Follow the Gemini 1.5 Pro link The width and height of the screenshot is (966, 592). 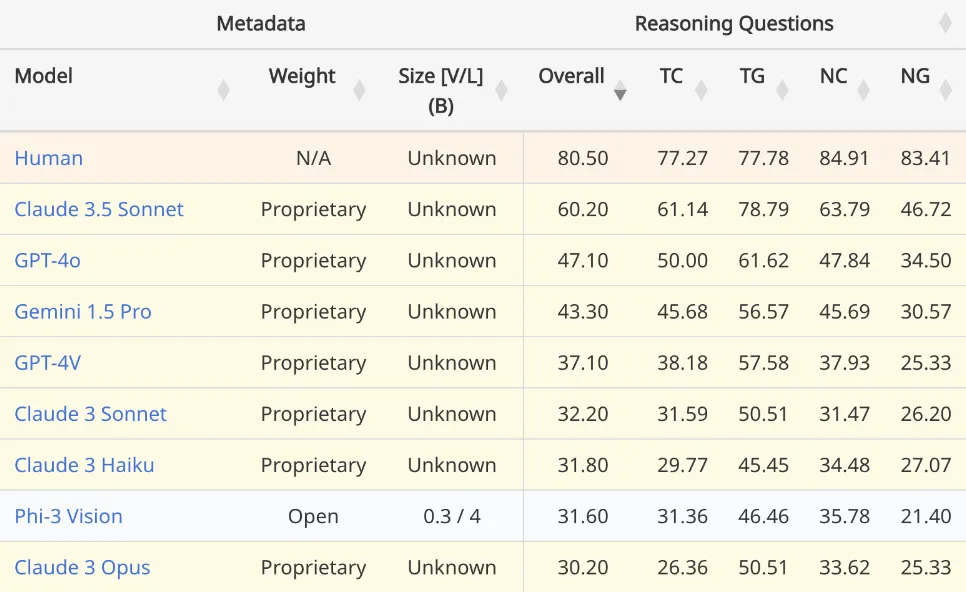(83, 311)
